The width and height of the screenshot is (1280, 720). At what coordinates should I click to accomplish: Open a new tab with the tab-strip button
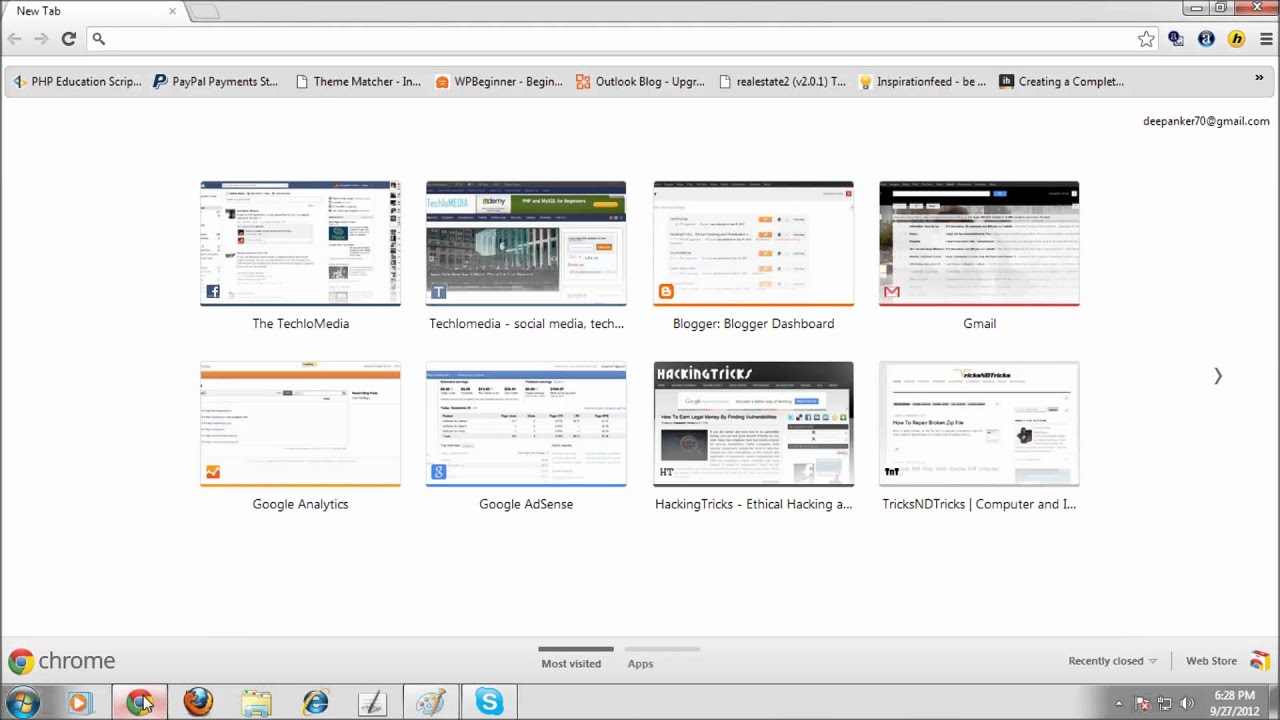pyautogui.click(x=203, y=11)
